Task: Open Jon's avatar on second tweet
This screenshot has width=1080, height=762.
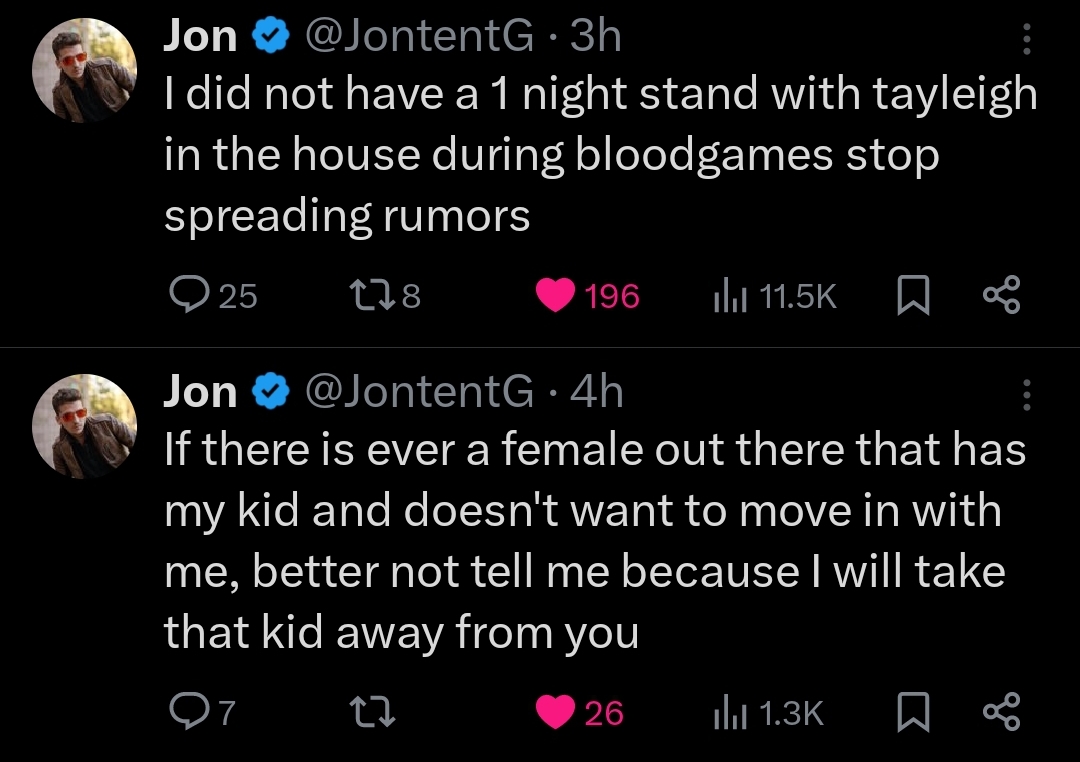Action: tap(84, 426)
